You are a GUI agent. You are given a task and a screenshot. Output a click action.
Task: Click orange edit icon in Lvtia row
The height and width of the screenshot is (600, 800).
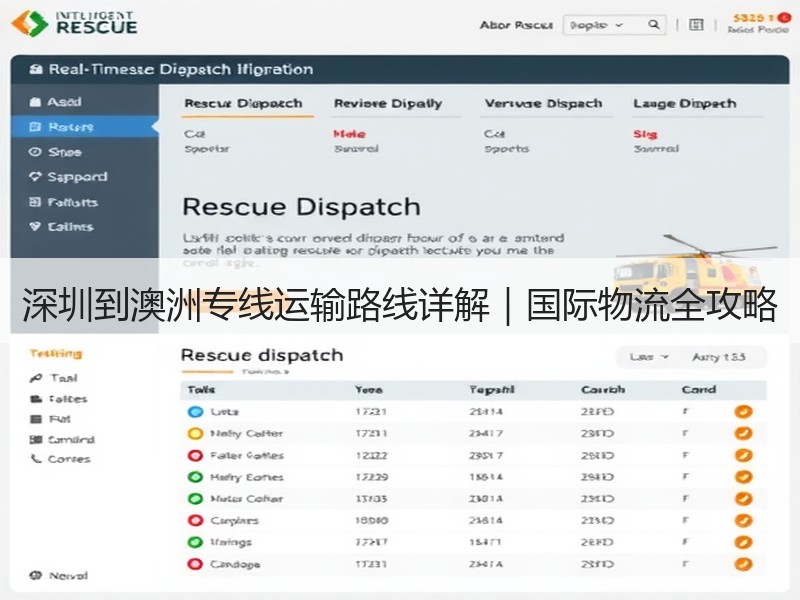[743, 412]
